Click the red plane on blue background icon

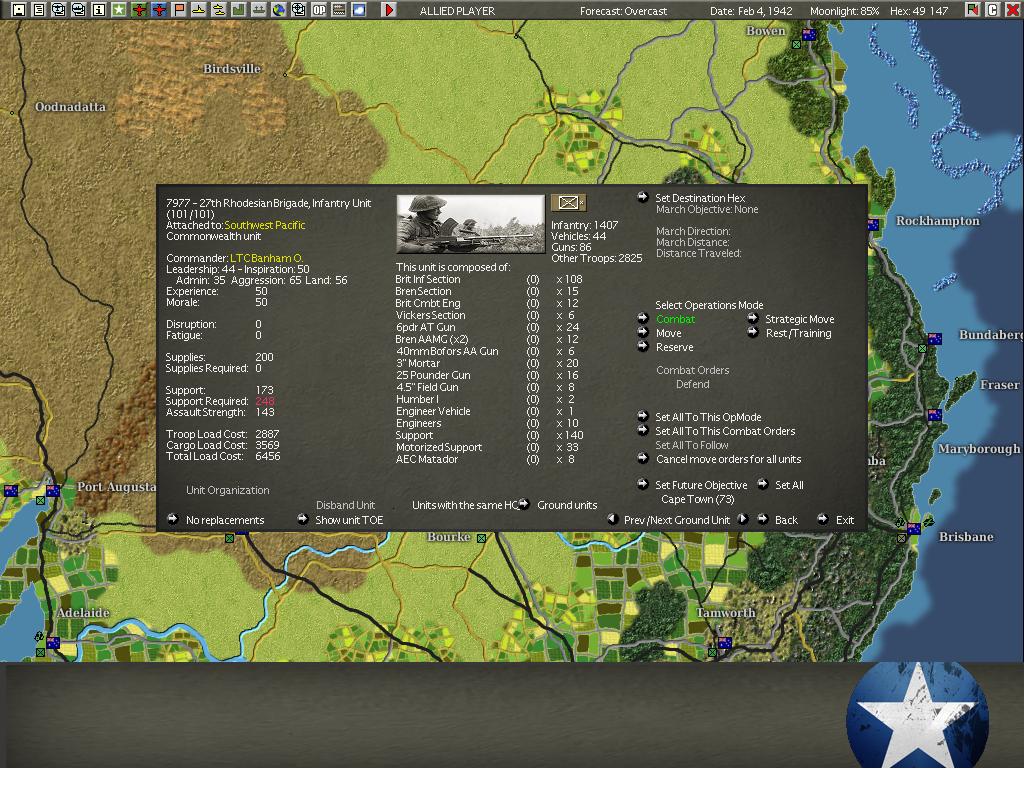point(159,10)
